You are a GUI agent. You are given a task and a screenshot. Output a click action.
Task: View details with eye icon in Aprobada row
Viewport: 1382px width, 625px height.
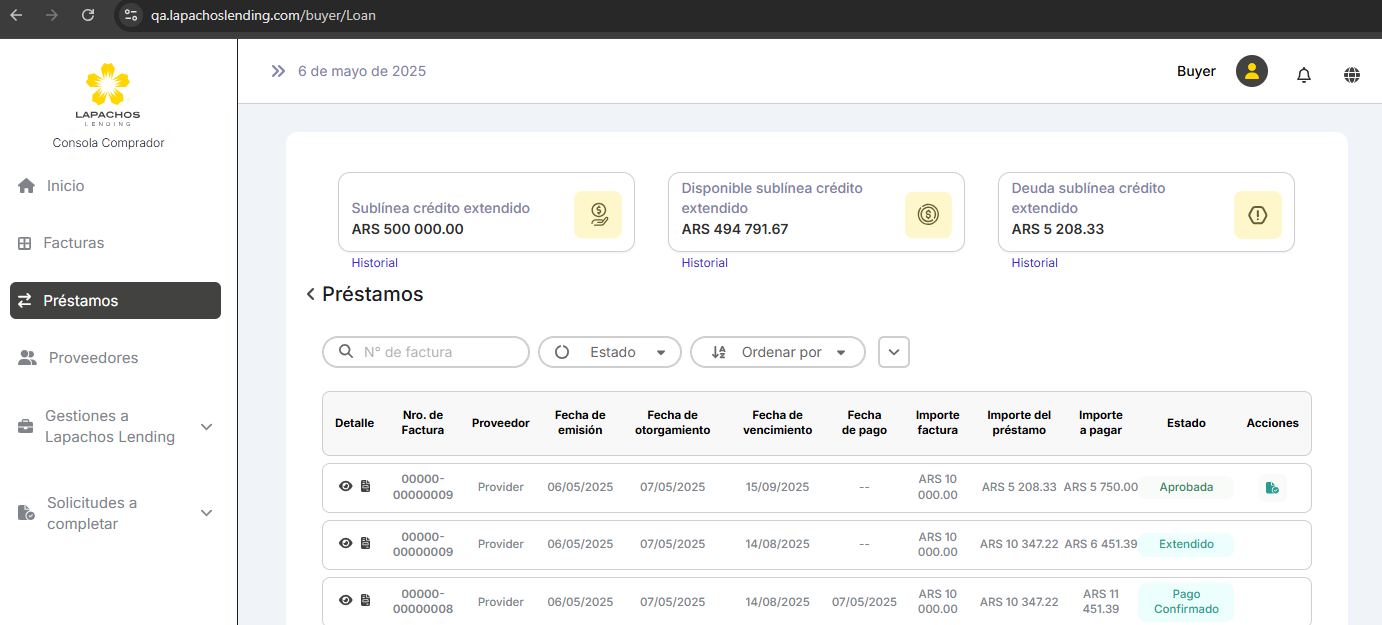point(345,487)
